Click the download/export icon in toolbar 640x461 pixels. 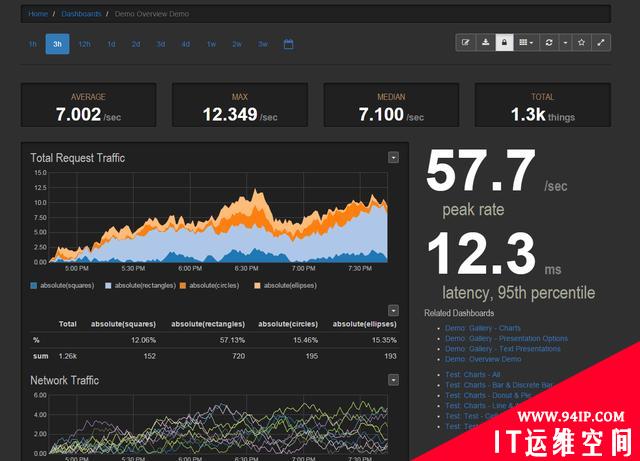pos(485,42)
